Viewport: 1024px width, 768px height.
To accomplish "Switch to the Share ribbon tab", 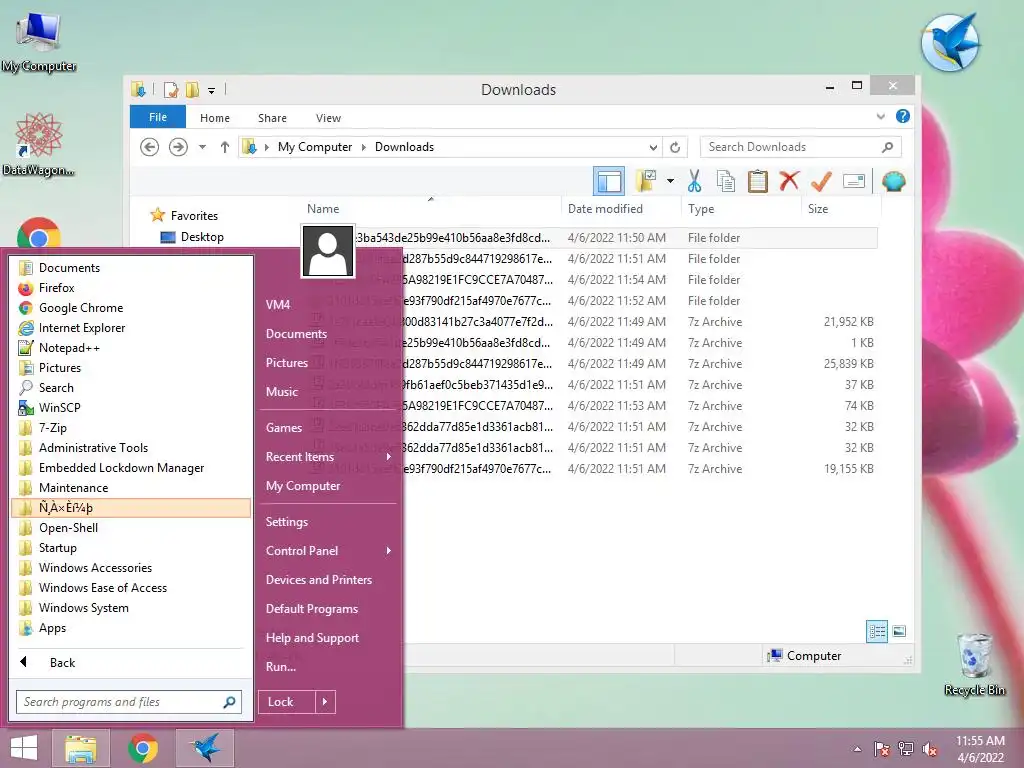I will point(272,118).
